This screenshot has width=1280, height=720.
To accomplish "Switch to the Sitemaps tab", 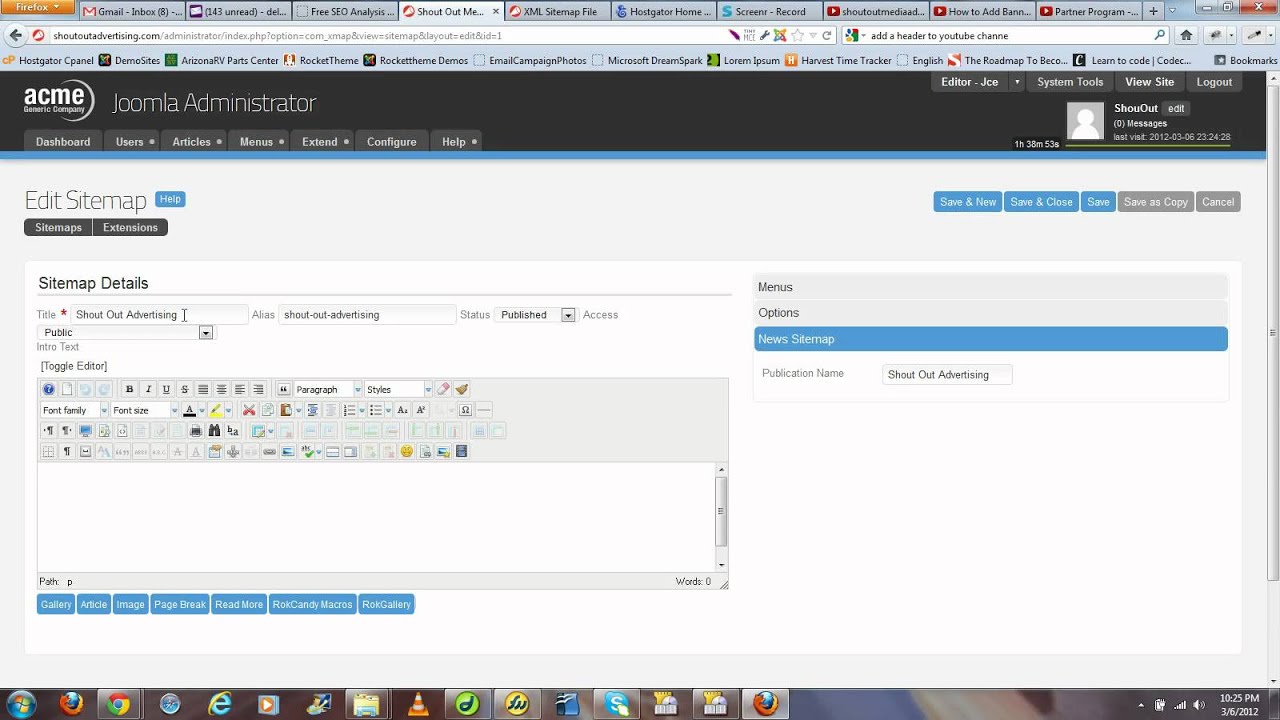I will point(58,228).
